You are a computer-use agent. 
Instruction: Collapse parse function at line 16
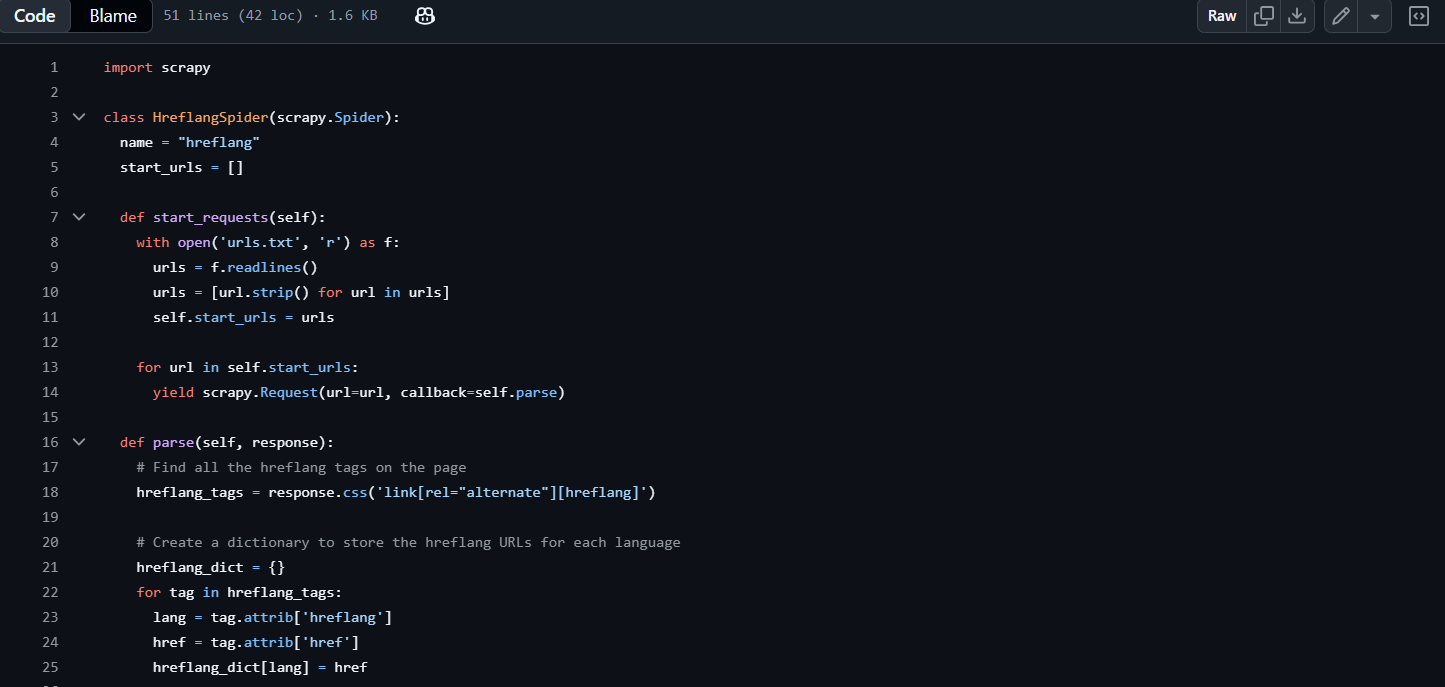tap(79, 442)
